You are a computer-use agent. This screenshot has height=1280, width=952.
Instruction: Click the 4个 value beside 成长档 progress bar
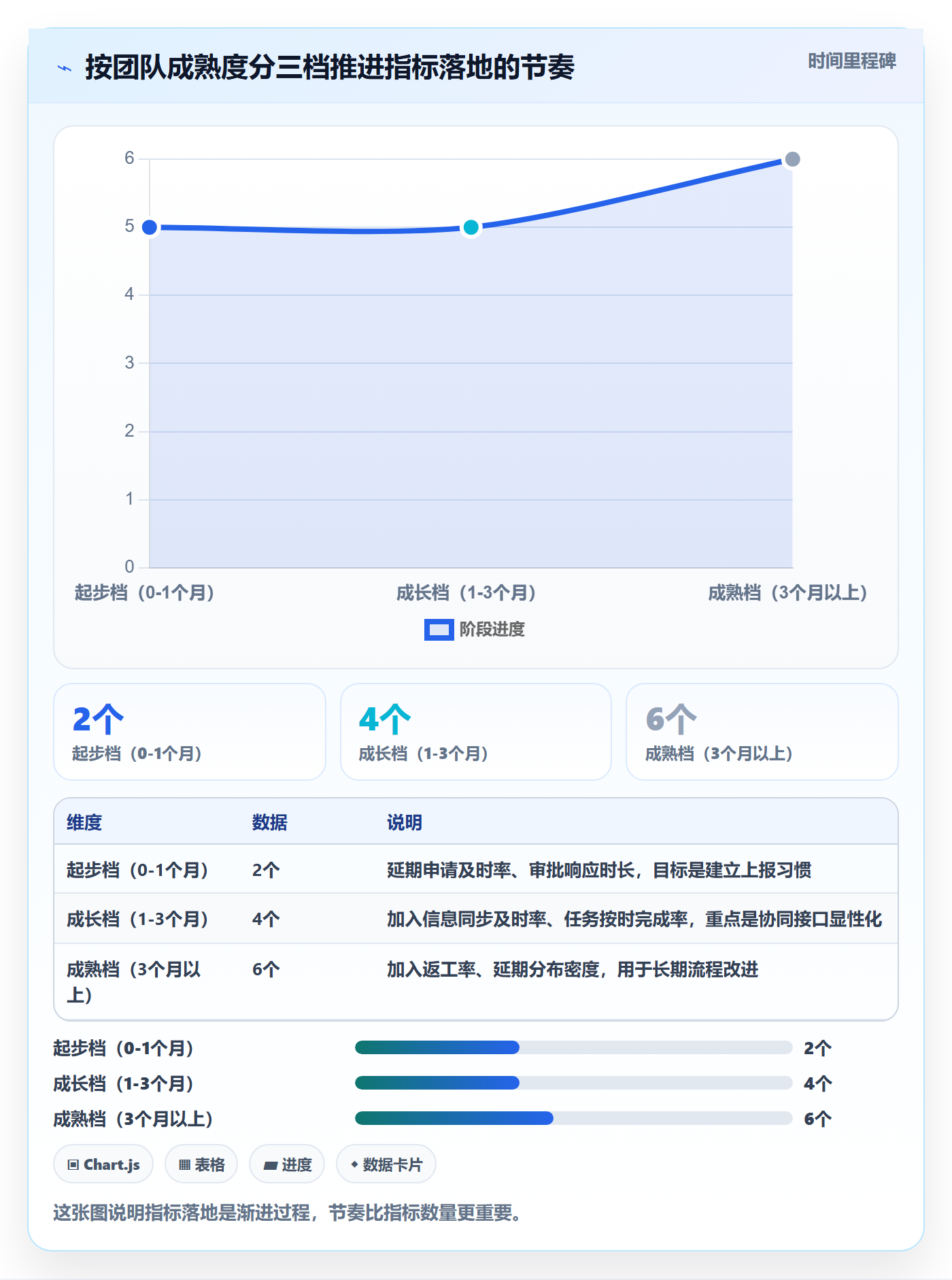(x=817, y=1083)
